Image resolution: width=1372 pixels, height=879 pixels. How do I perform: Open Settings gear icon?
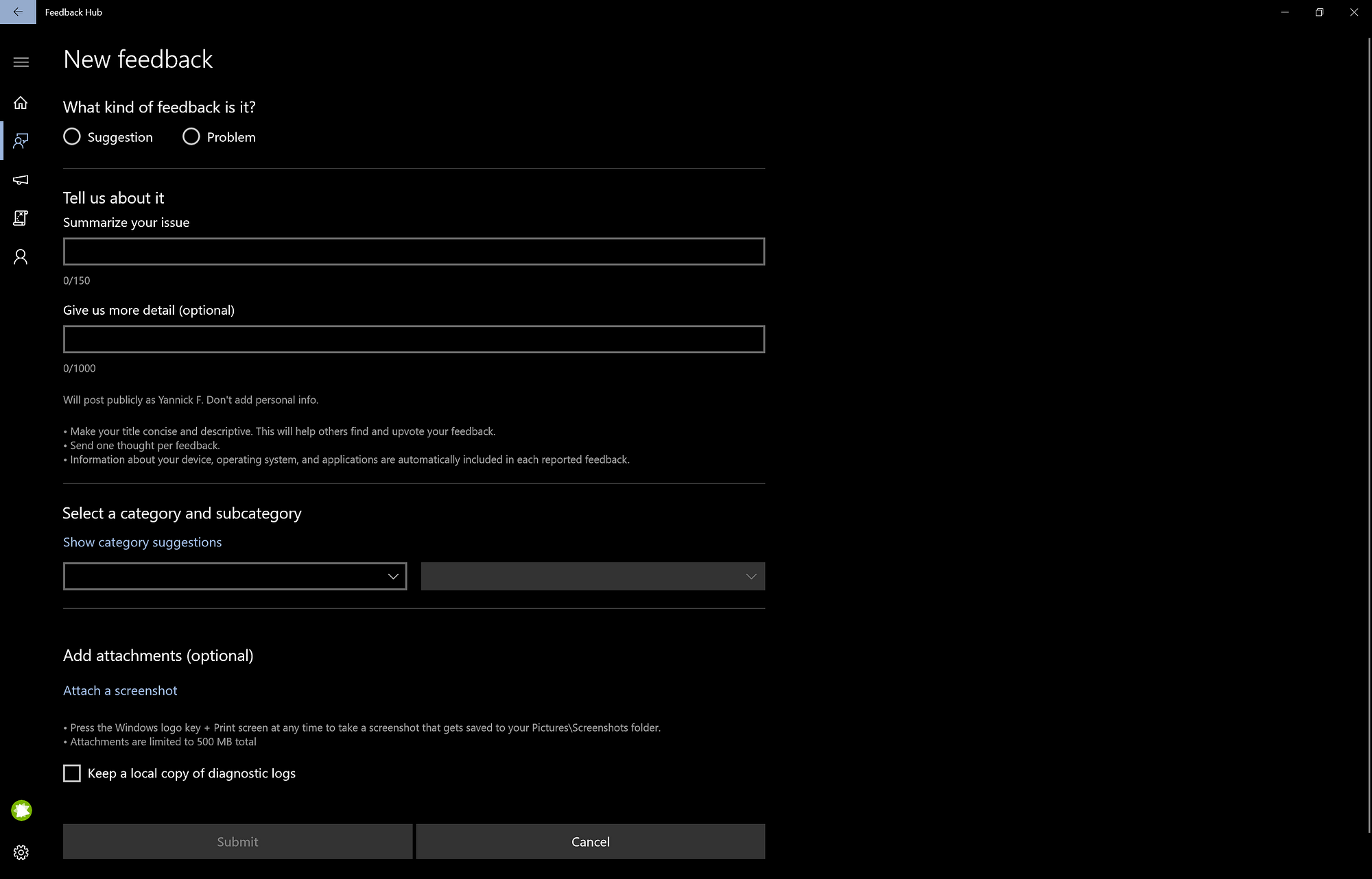21,852
